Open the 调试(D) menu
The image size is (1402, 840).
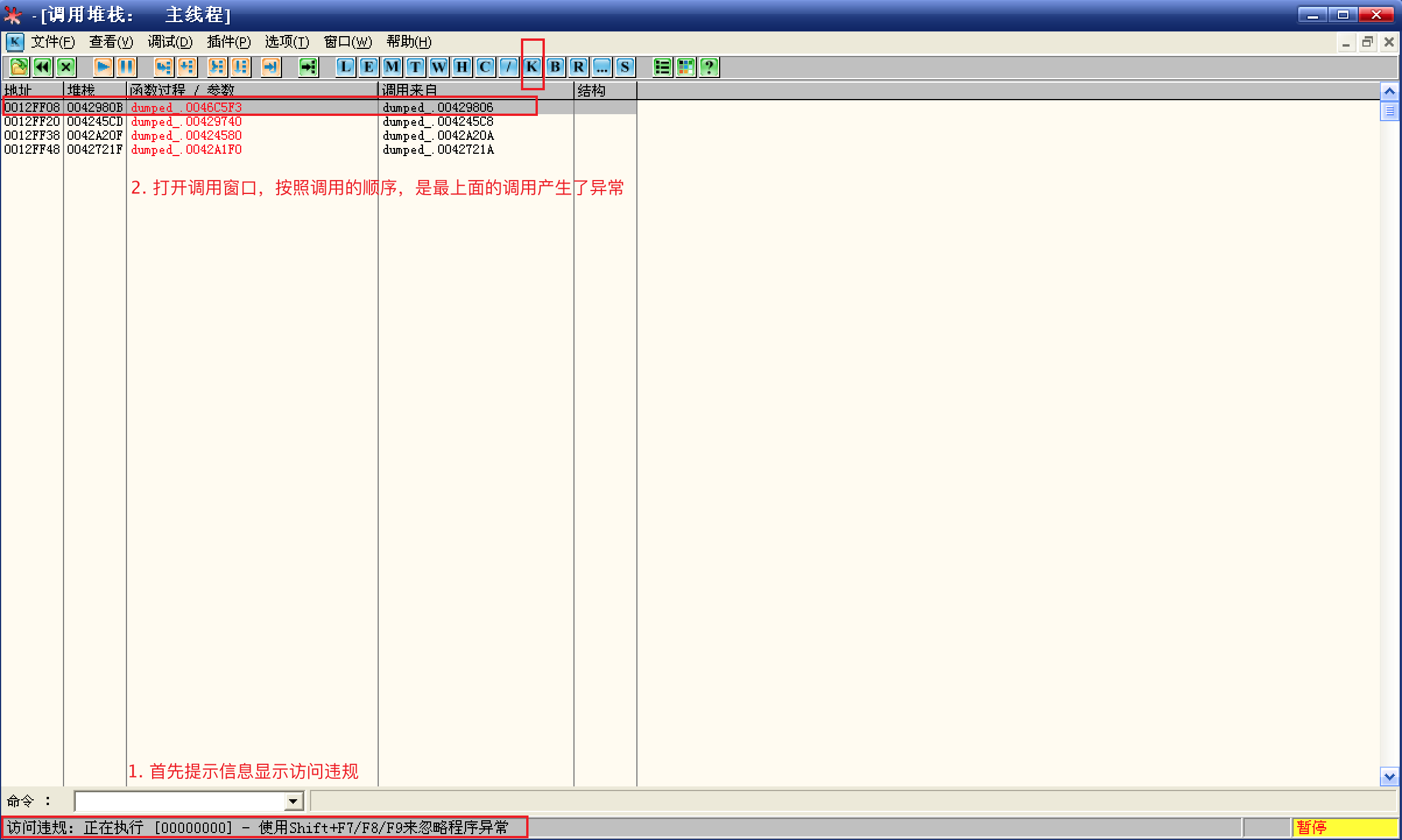(170, 42)
